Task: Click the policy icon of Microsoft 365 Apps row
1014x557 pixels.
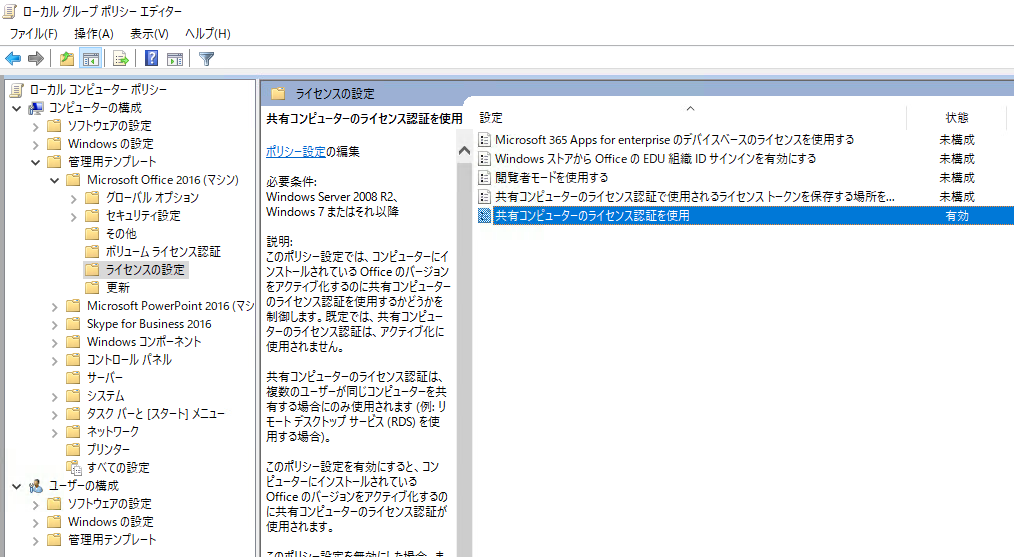Action: 484,139
